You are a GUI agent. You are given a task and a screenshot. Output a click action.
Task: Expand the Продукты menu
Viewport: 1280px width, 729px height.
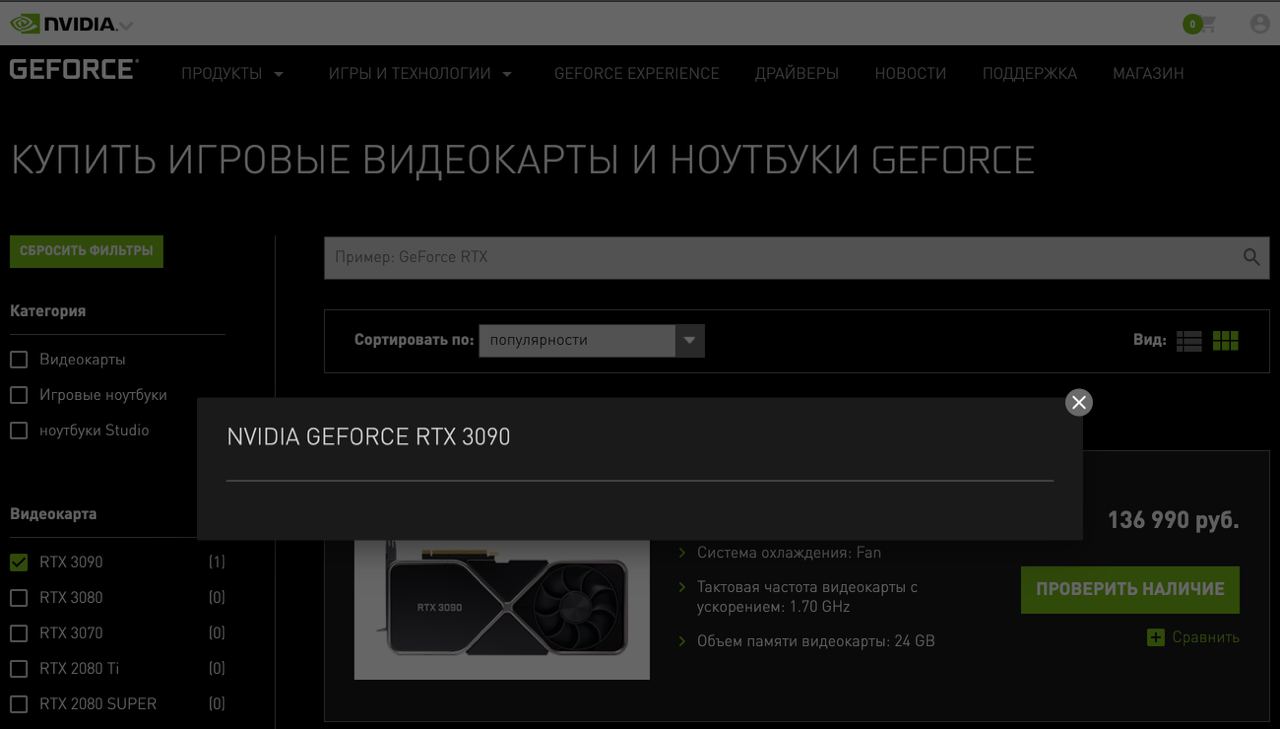[232, 73]
